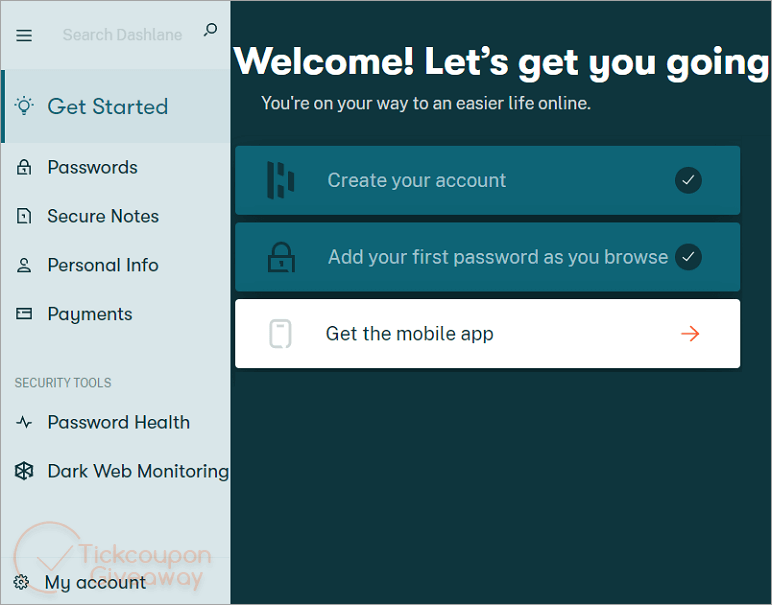Select the Create your account card
The image size is (772, 605).
[487, 180]
